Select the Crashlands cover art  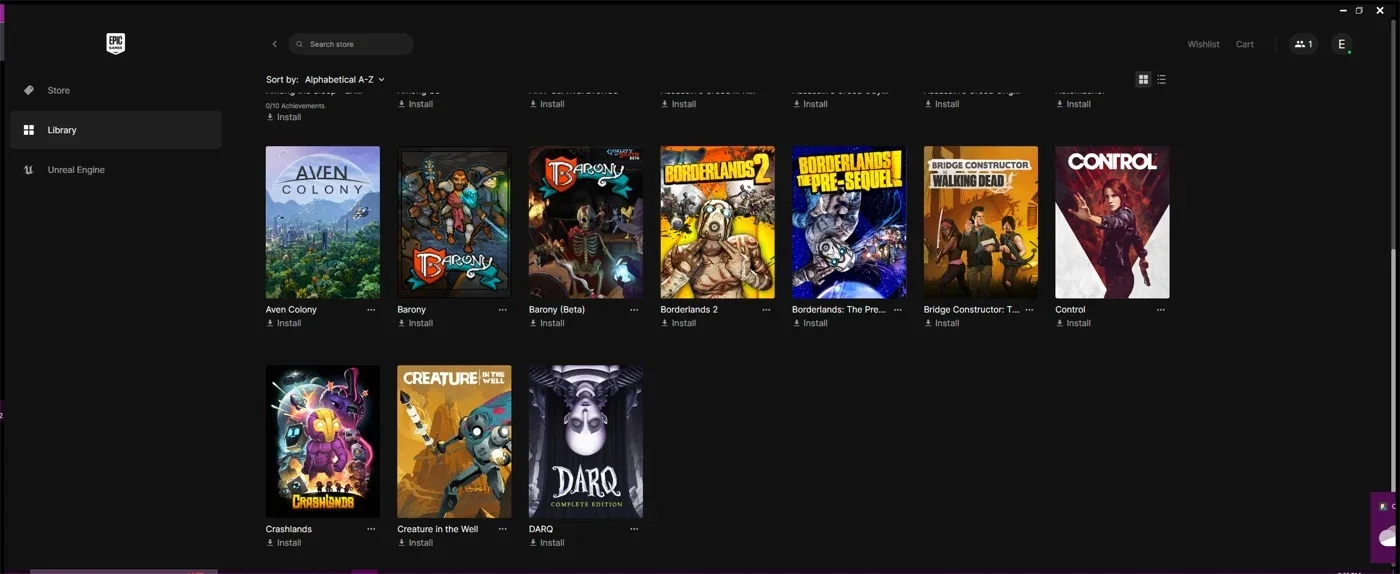[323, 441]
